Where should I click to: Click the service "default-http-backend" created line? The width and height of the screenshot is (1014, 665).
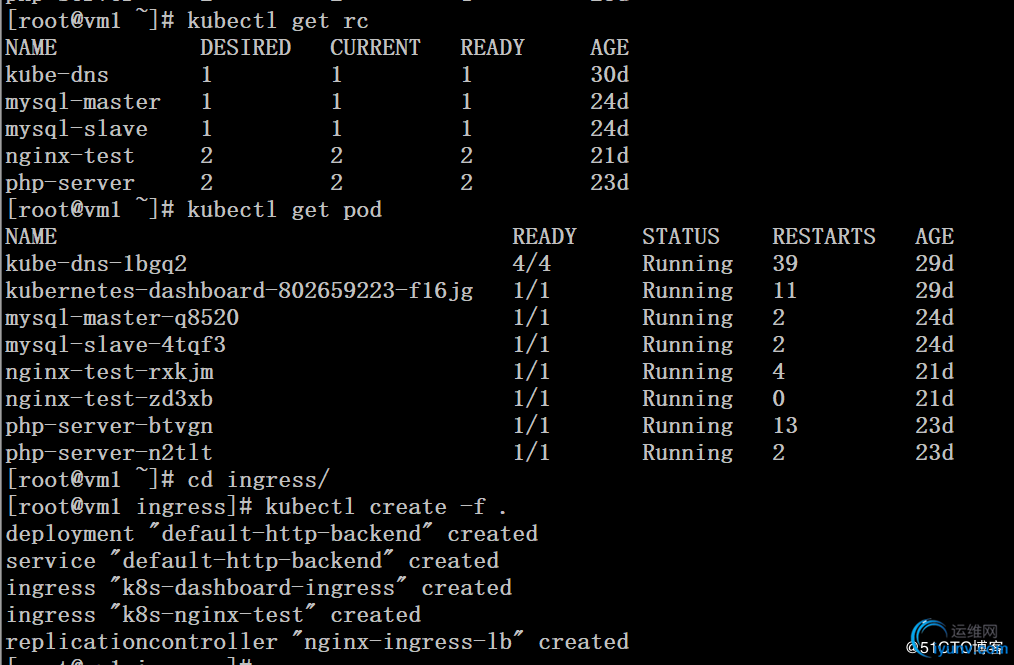pyautogui.click(x=252, y=561)
